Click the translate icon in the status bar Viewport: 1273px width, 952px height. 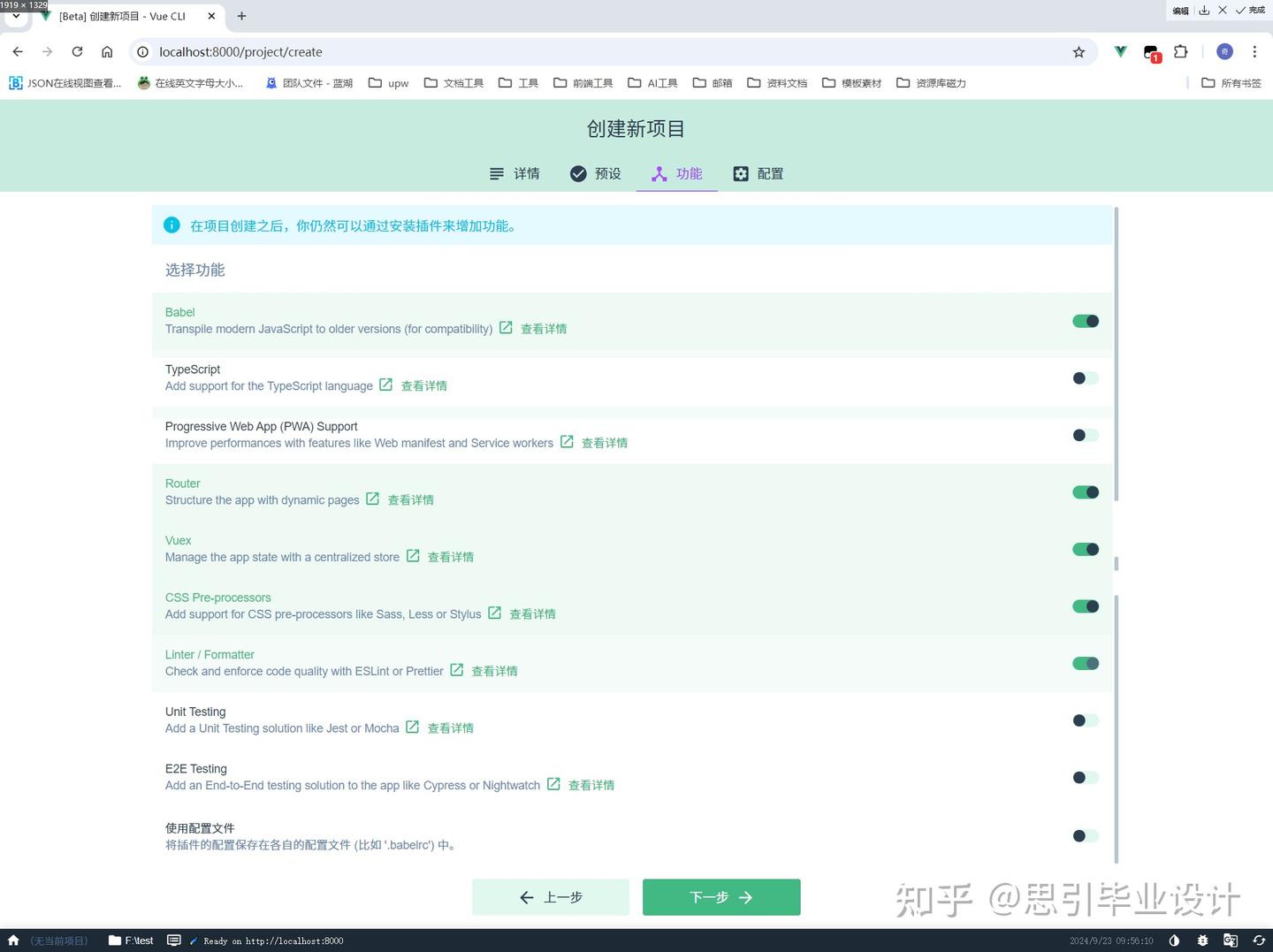point(1231,941)
